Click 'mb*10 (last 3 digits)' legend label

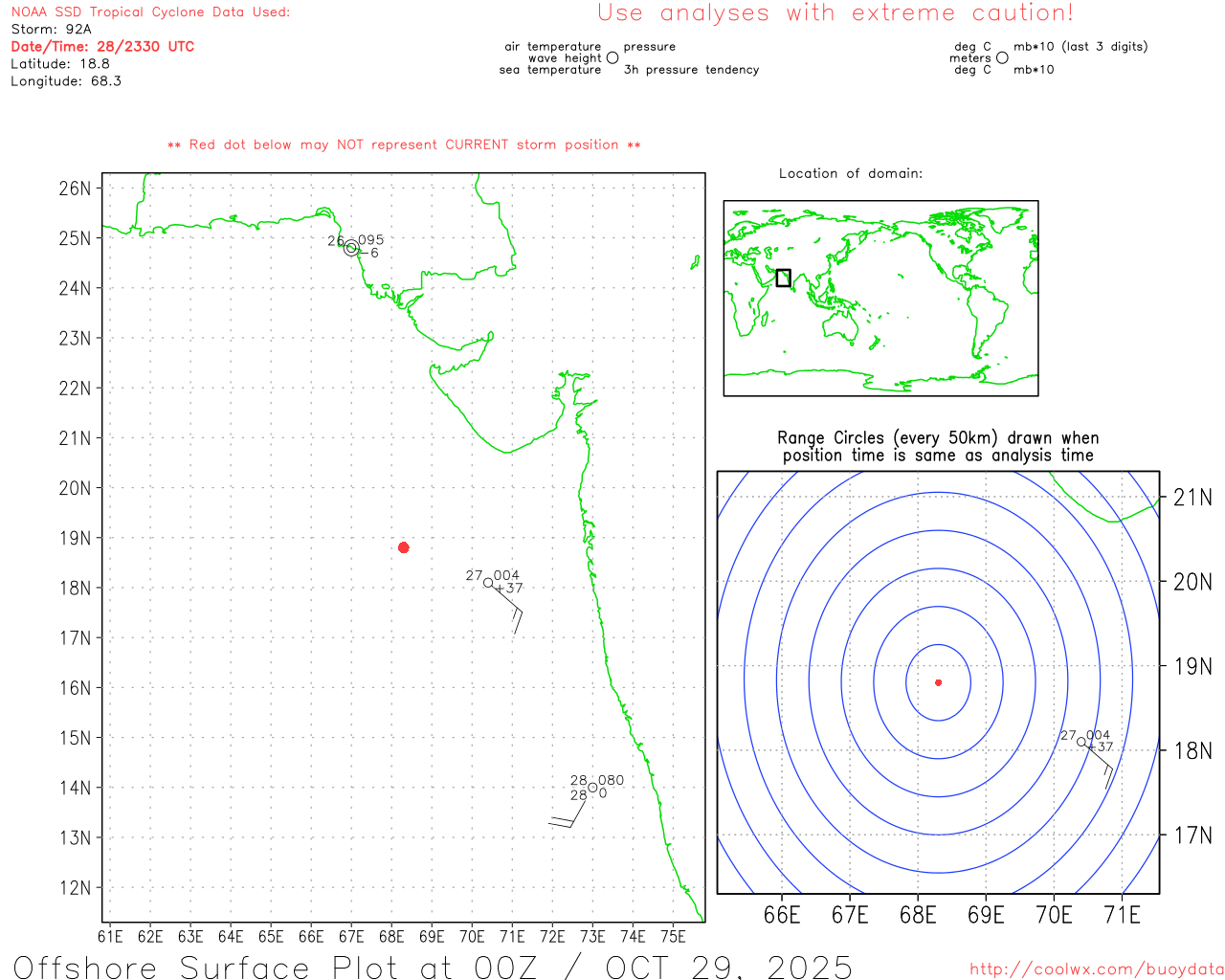coord(1080,47)
